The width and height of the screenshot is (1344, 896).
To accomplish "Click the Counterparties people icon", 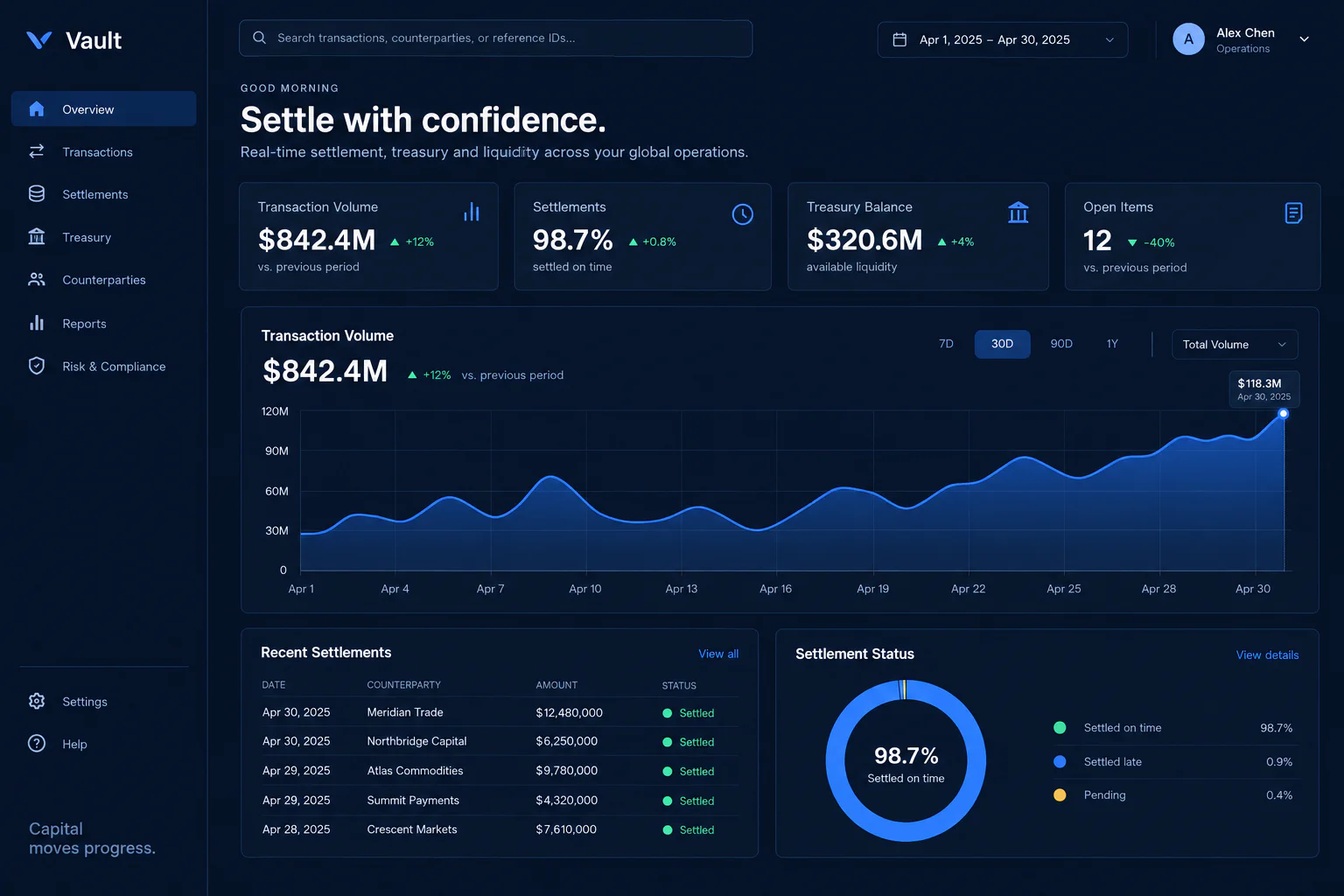I will [x=37, y=280].
